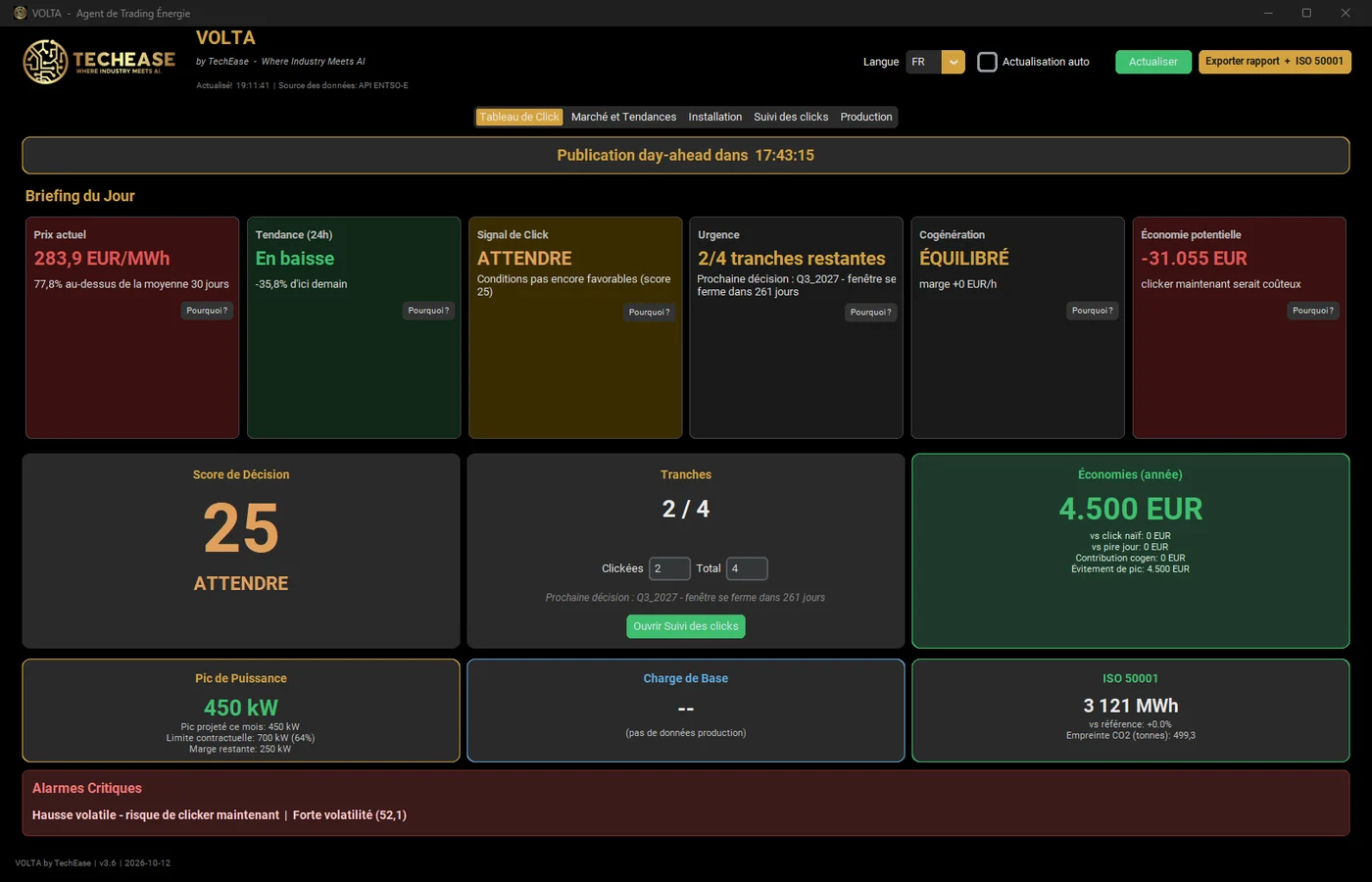Click Pourquoi? on the Urgence card
This screenshot has height=882, width=1372.
point(870,313)
